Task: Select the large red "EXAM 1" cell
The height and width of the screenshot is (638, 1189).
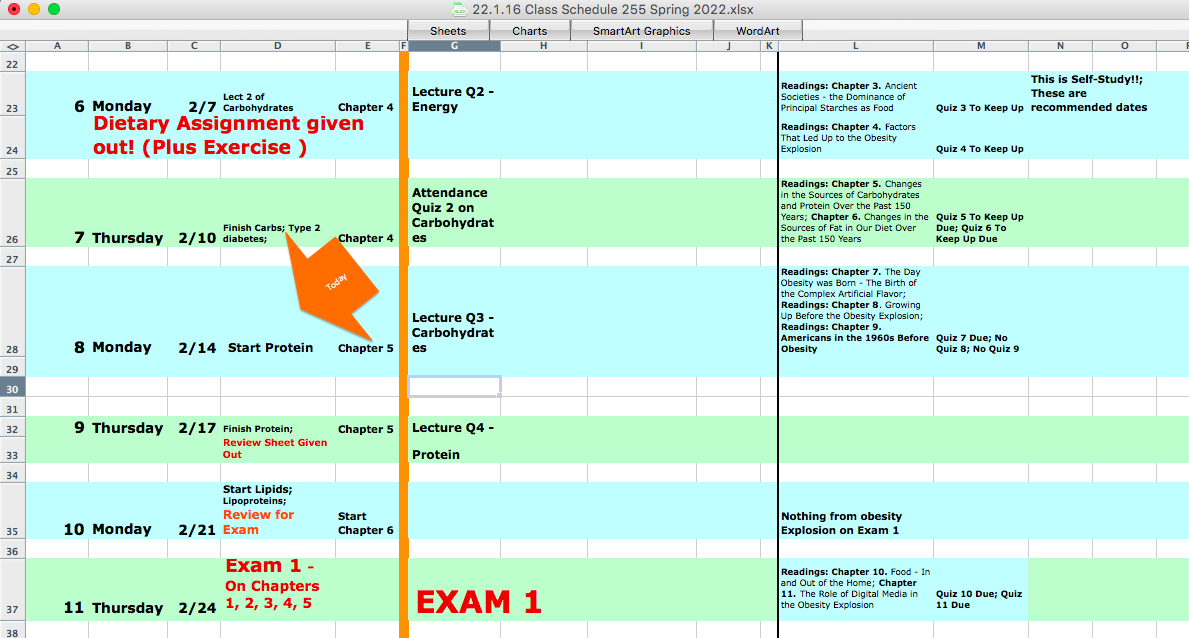Action: tap(478, 601)
